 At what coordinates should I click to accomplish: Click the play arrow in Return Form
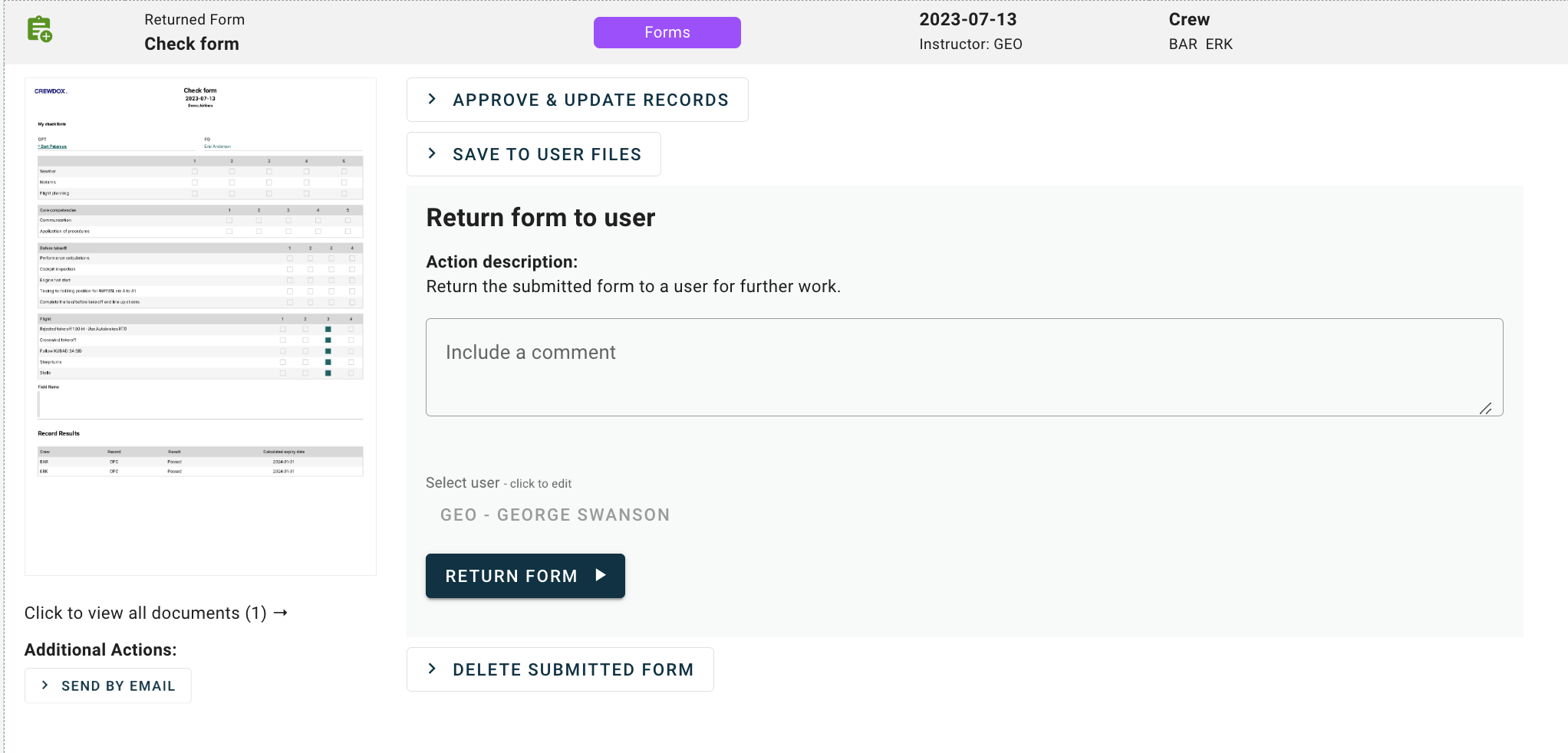point(601,575)
